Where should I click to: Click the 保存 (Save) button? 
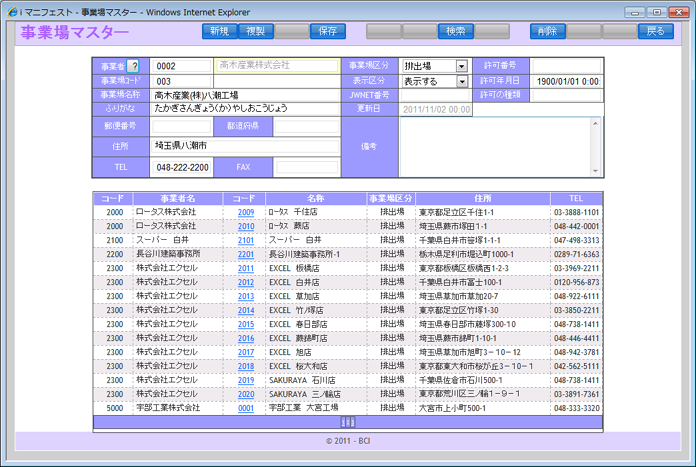pyautogui.click(x=328, y=31)
